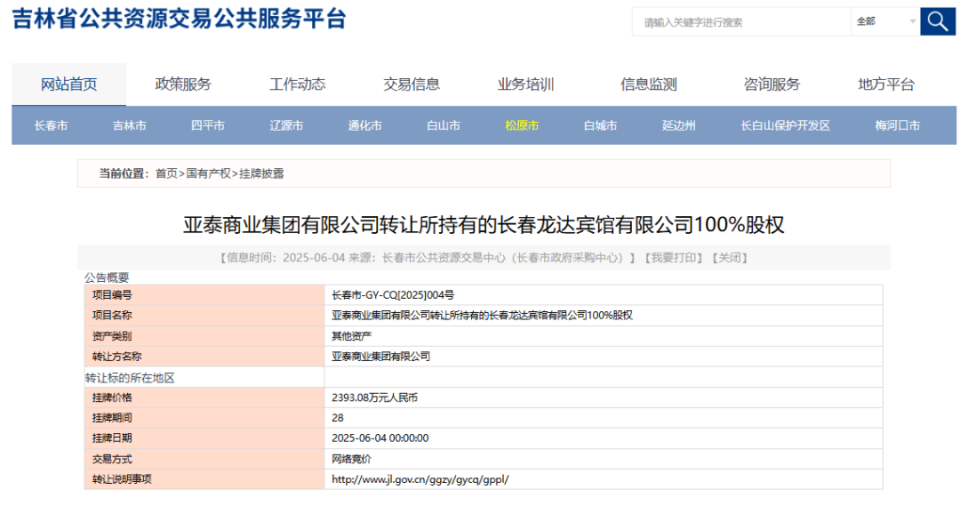Open the 政策服务 menu
The width and height of the screenshot is (960, 514).
183,84
